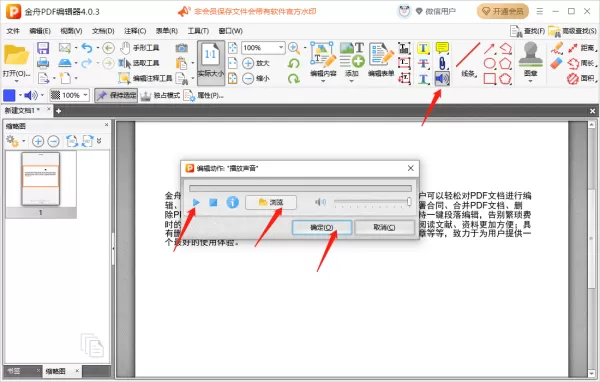Toggle the 独占模式 exclusive mode button
Screen dimensions: 600x382
click(160, 95)
